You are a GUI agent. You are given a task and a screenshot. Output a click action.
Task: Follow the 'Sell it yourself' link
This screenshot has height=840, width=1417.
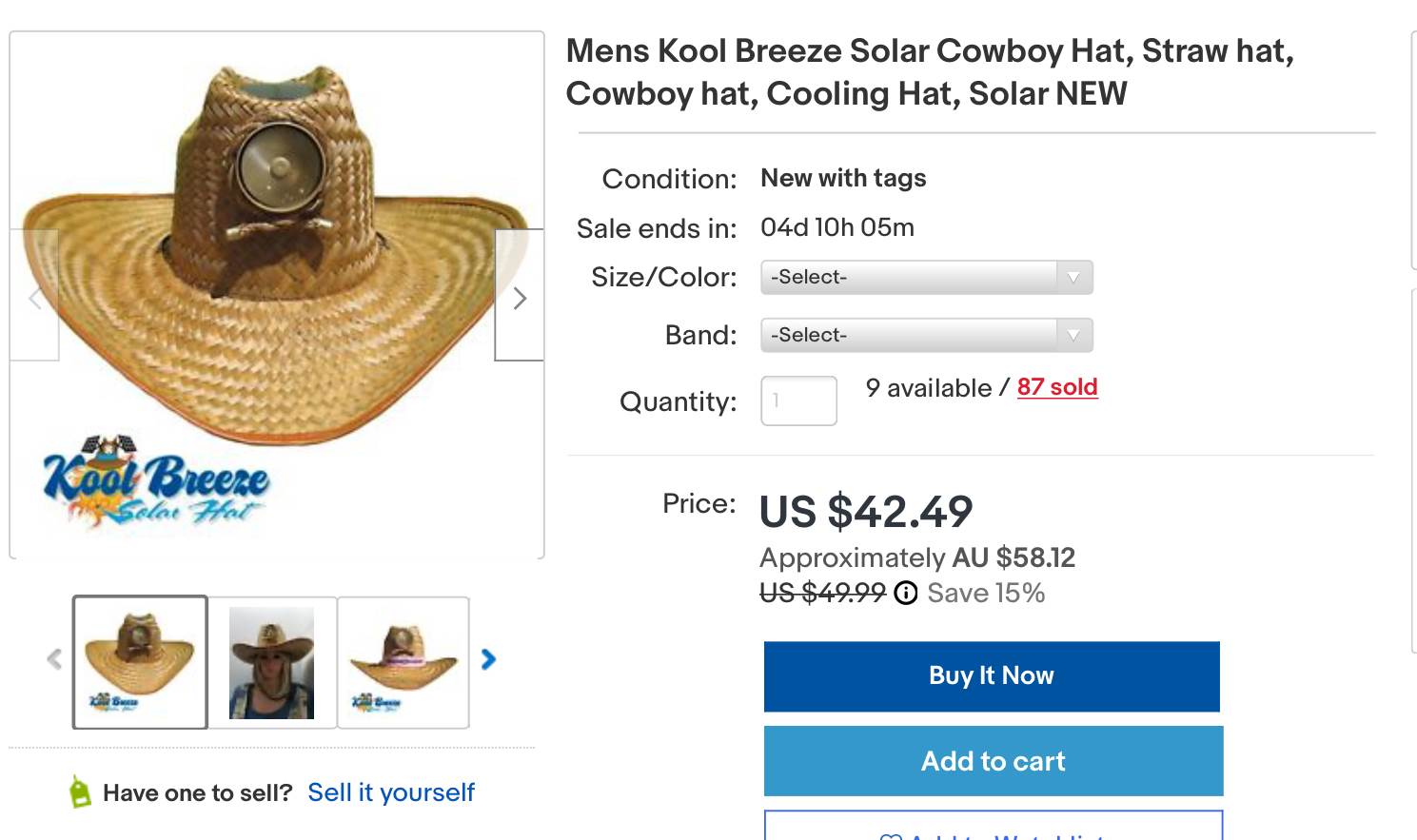coord(390,792)
